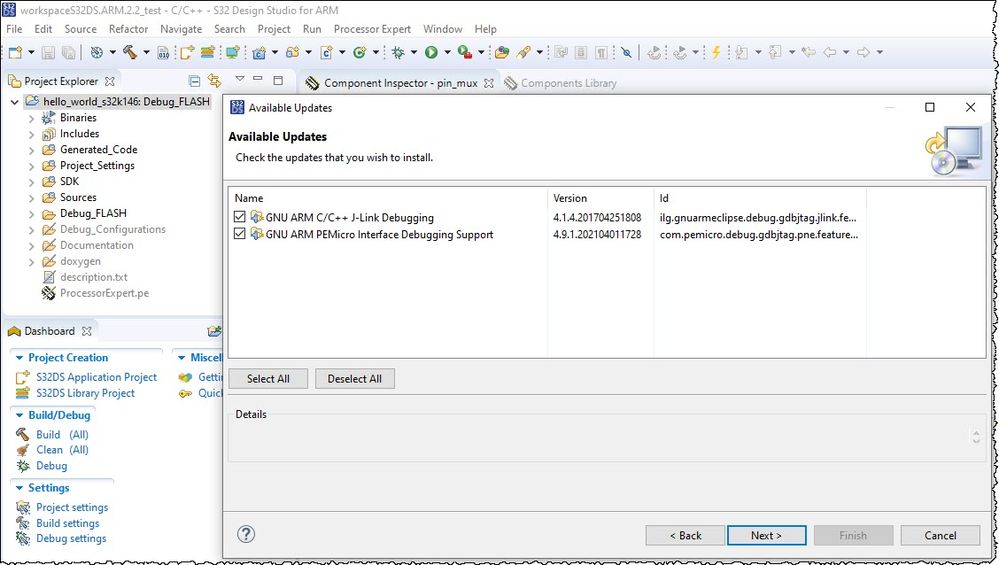Click the Select All button

coord(268,379)
